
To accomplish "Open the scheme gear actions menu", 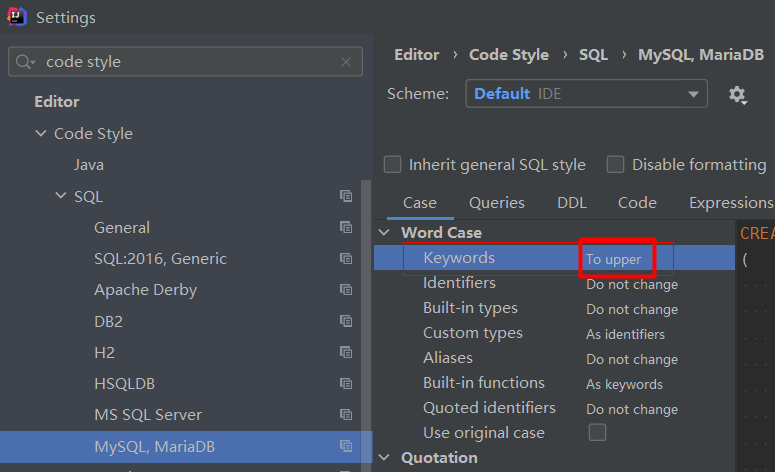I will coord(737,94).
